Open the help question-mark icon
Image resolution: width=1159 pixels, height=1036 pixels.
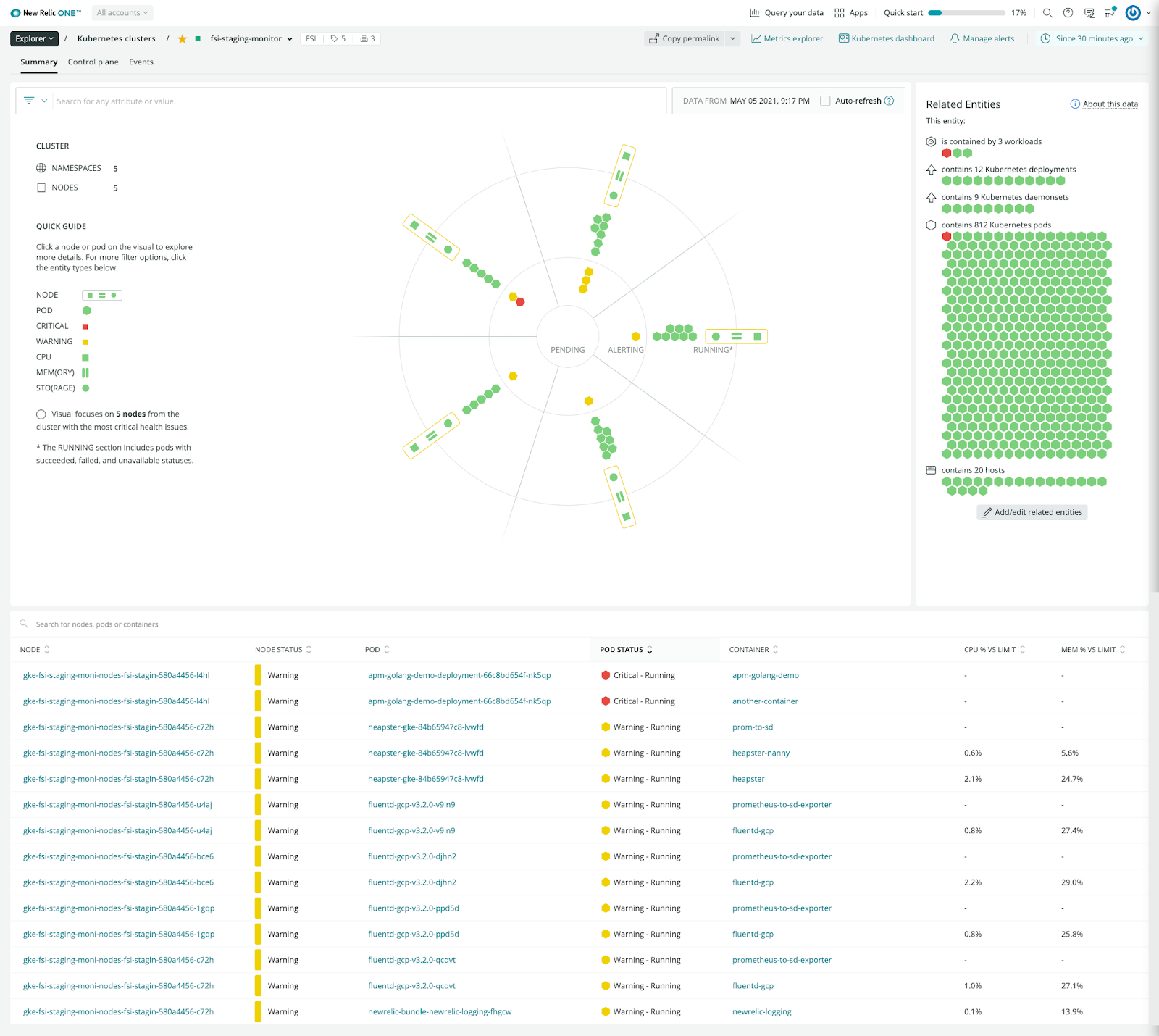tap(1068, 12)
